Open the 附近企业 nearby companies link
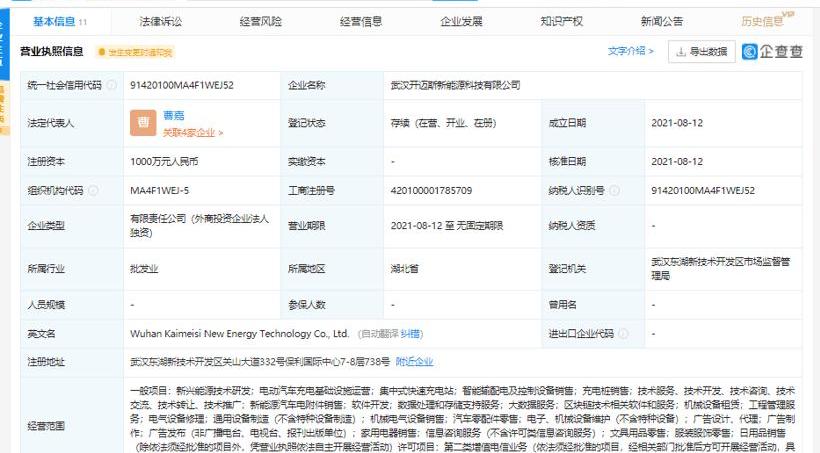 (414, 361)
